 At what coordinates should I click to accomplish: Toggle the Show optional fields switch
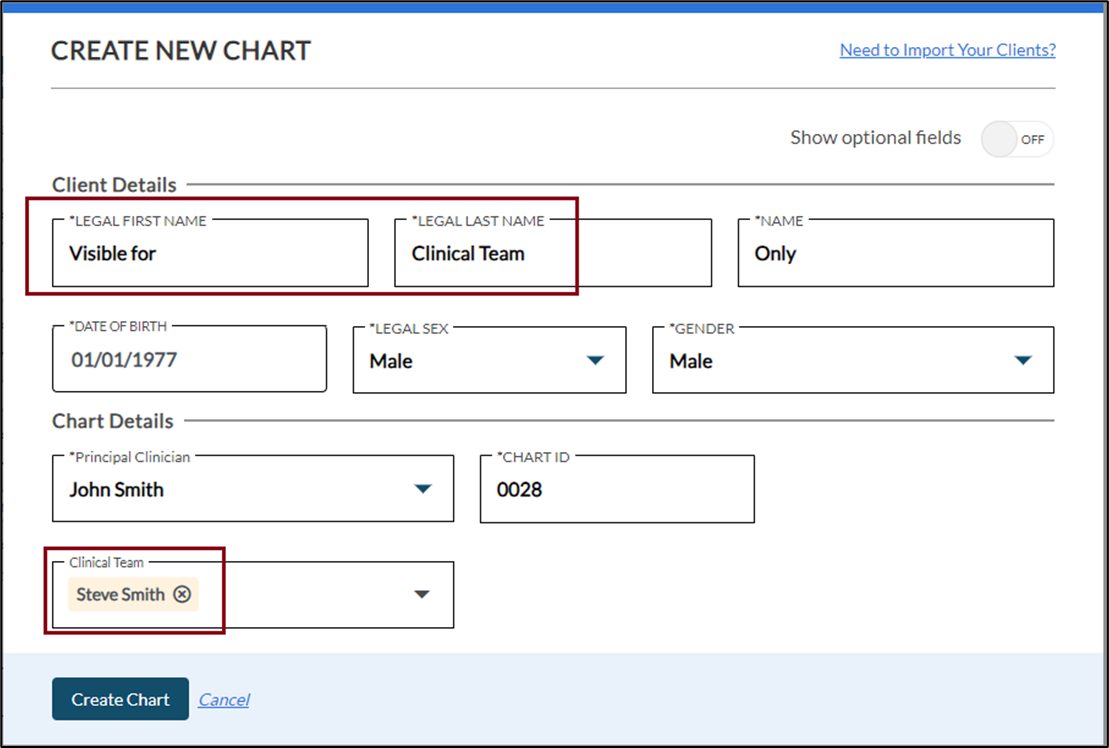[1017, 140]
